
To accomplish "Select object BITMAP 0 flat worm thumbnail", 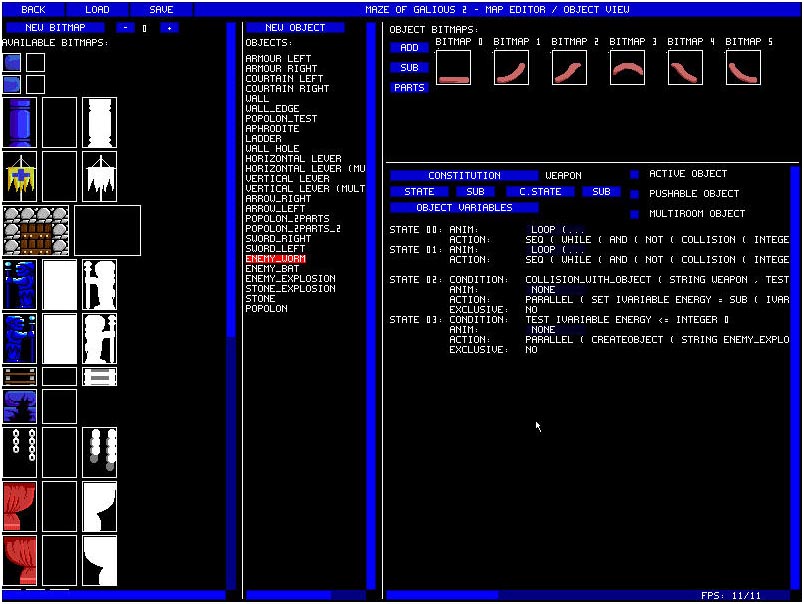I will click(x=453, y=68).
